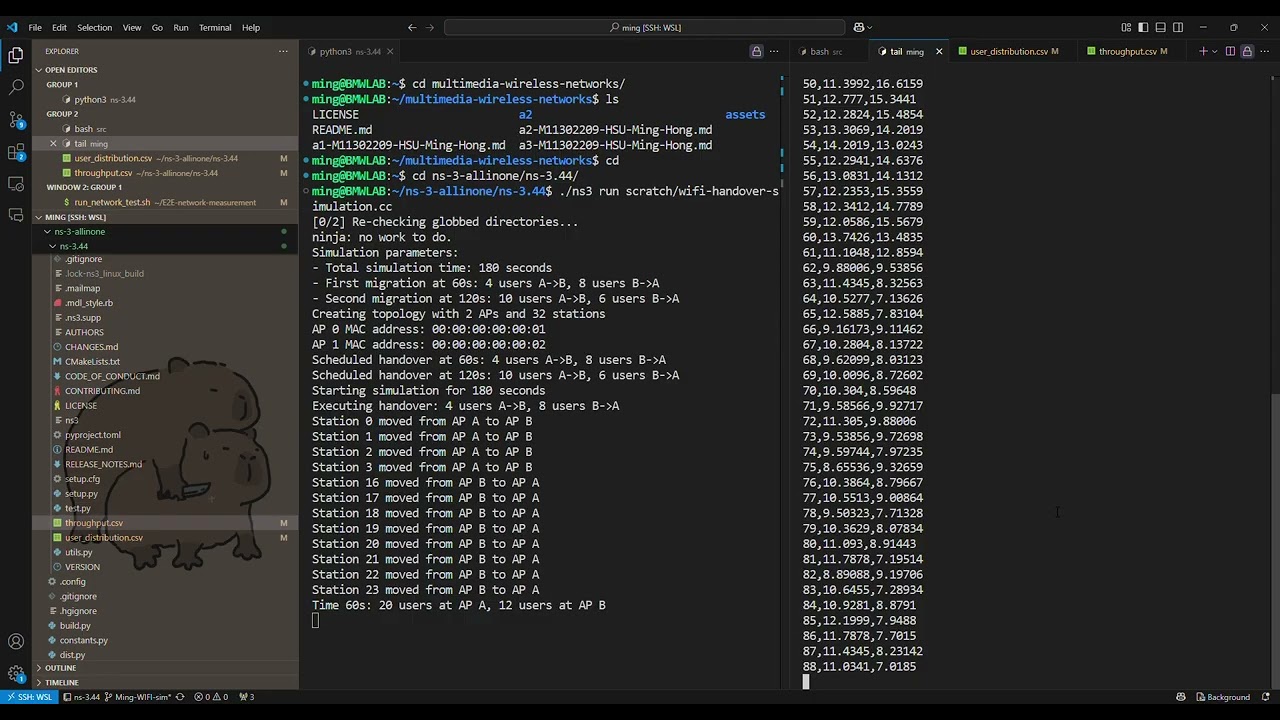
Task: Go back in navigation history
Action: coord(412,27)
